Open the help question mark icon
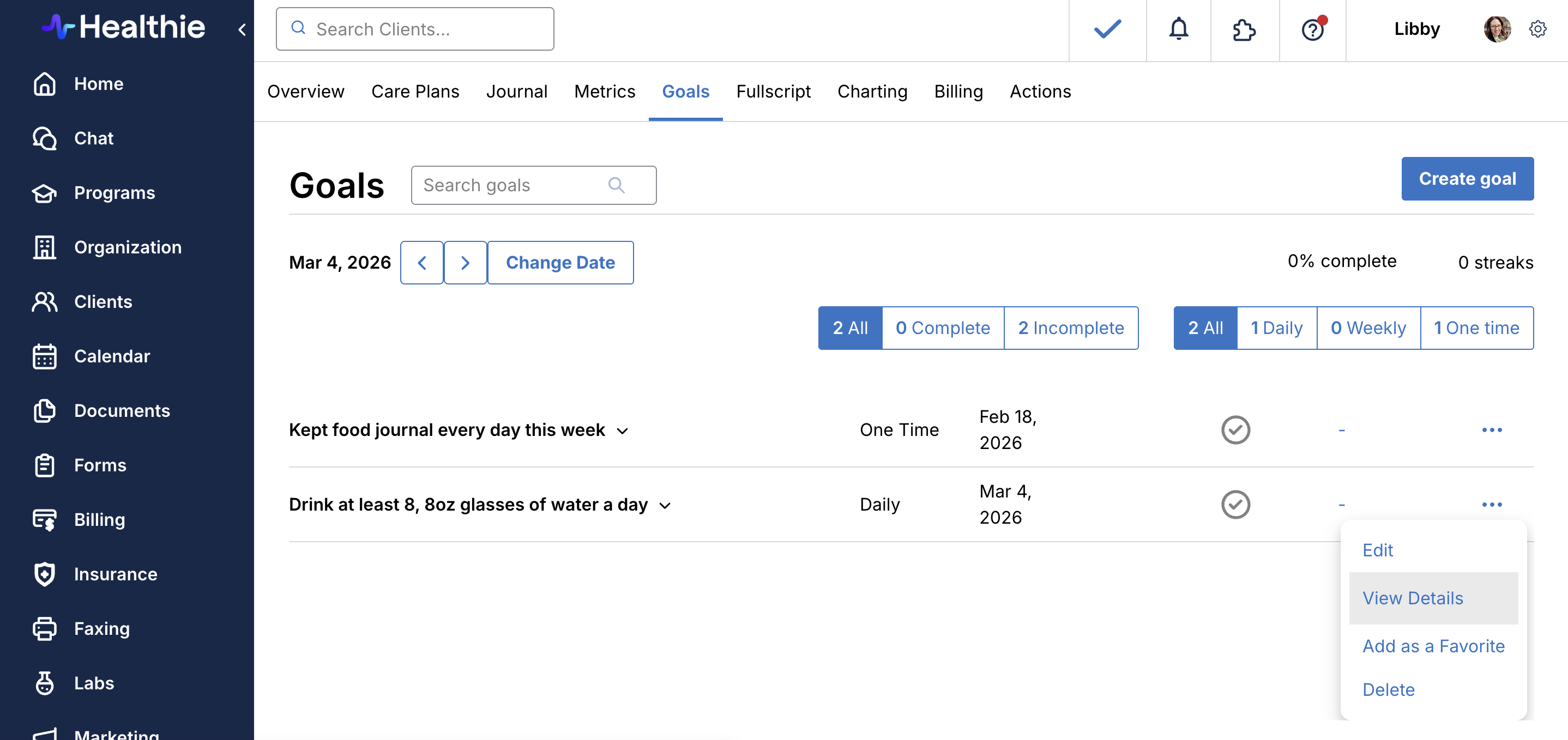 click(1312, 28)
